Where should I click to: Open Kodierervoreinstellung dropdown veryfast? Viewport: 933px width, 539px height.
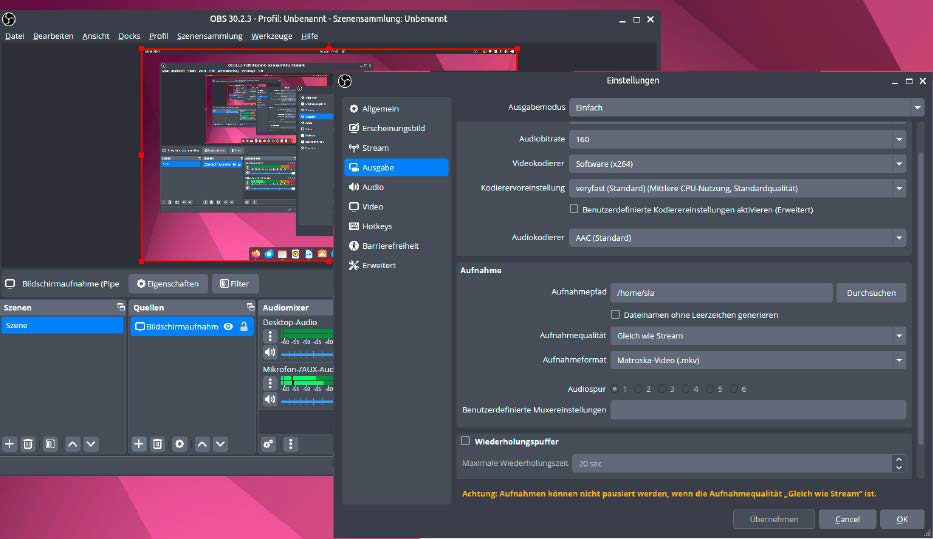738,188
